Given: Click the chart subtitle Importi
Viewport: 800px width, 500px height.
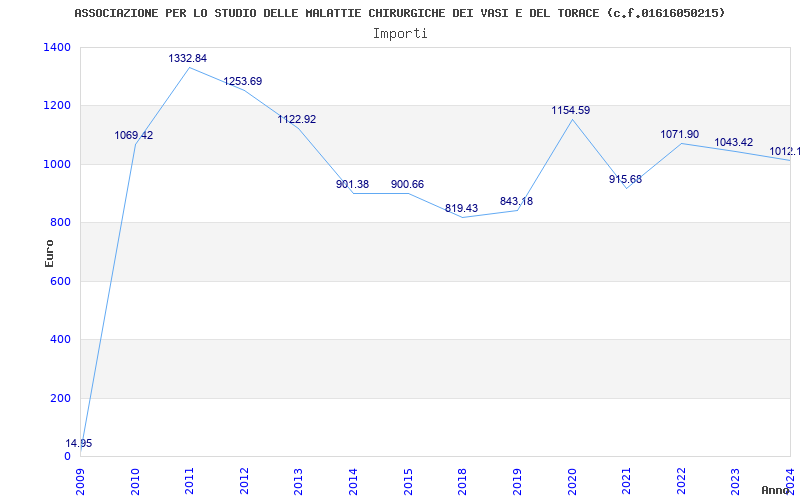Looking at the screenshot, I should pyautogui.click(x=400, y=34).
